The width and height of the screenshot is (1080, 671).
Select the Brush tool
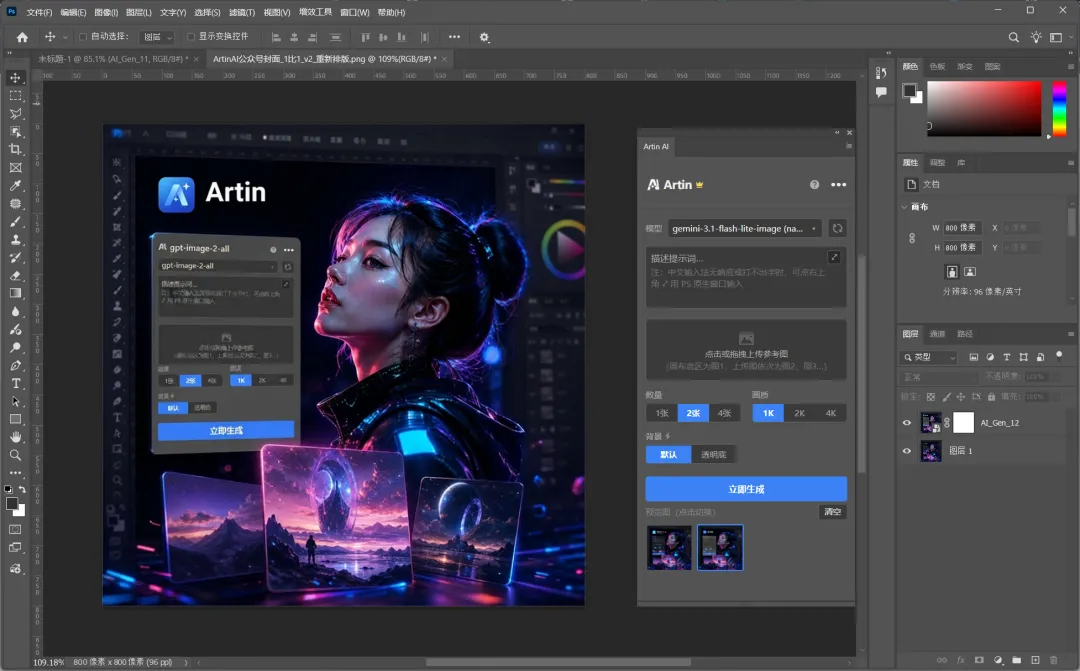[15, 222]
